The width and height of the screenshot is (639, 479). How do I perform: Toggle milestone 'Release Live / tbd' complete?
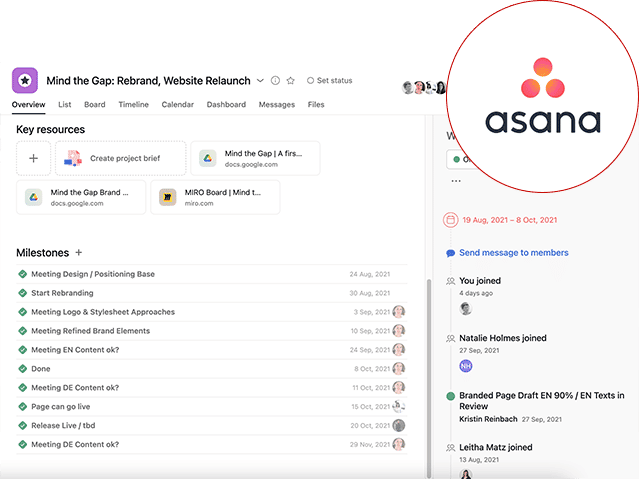[22, 426]
